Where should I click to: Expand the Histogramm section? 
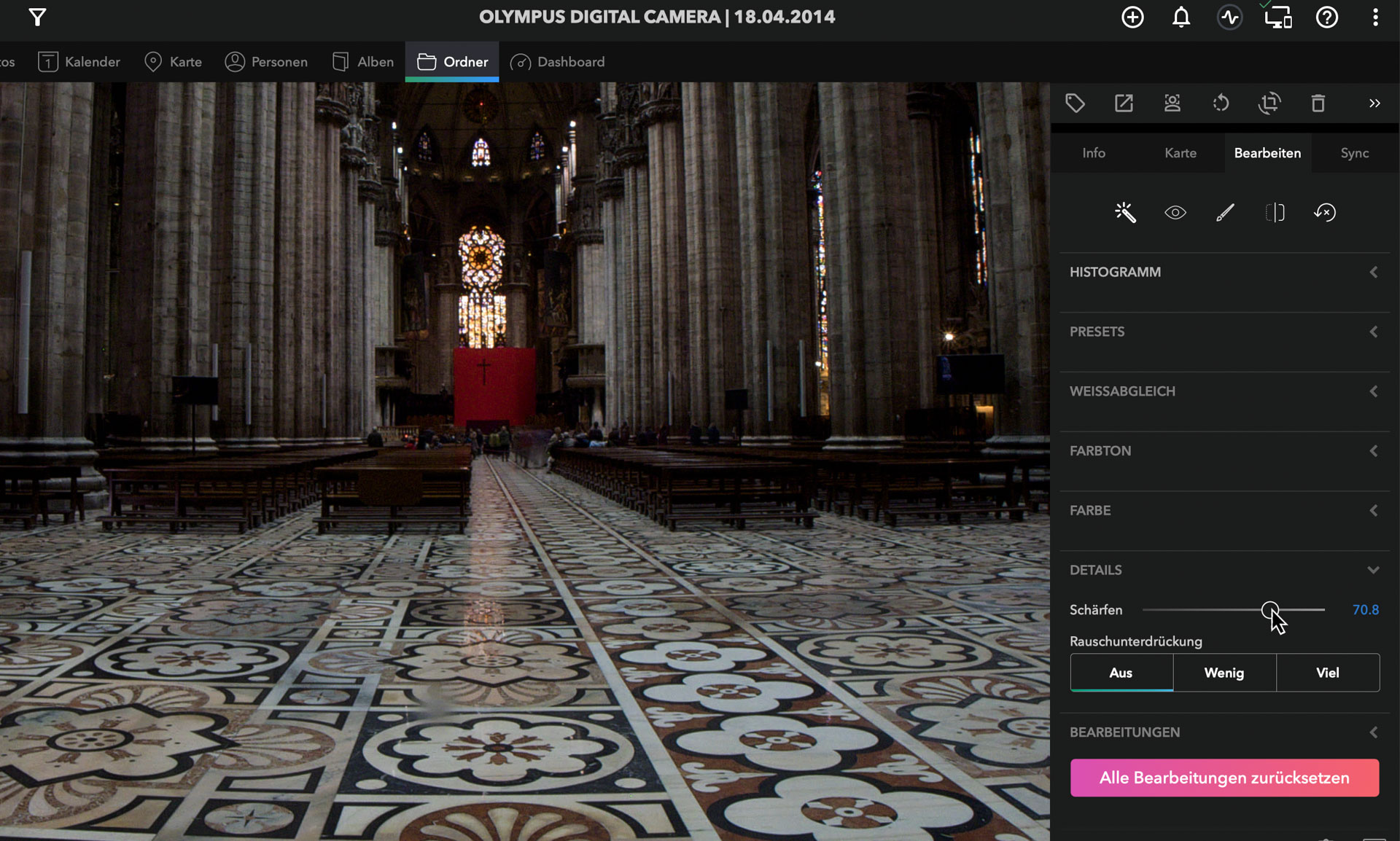point(1224,272)
